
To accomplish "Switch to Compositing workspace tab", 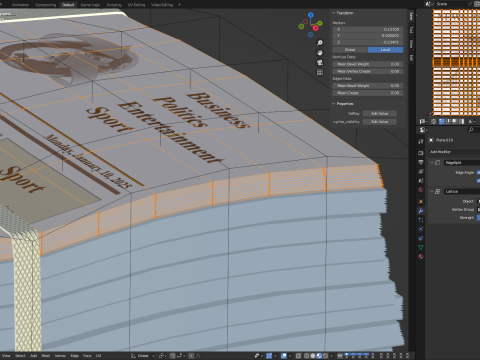I will (46, 5).
